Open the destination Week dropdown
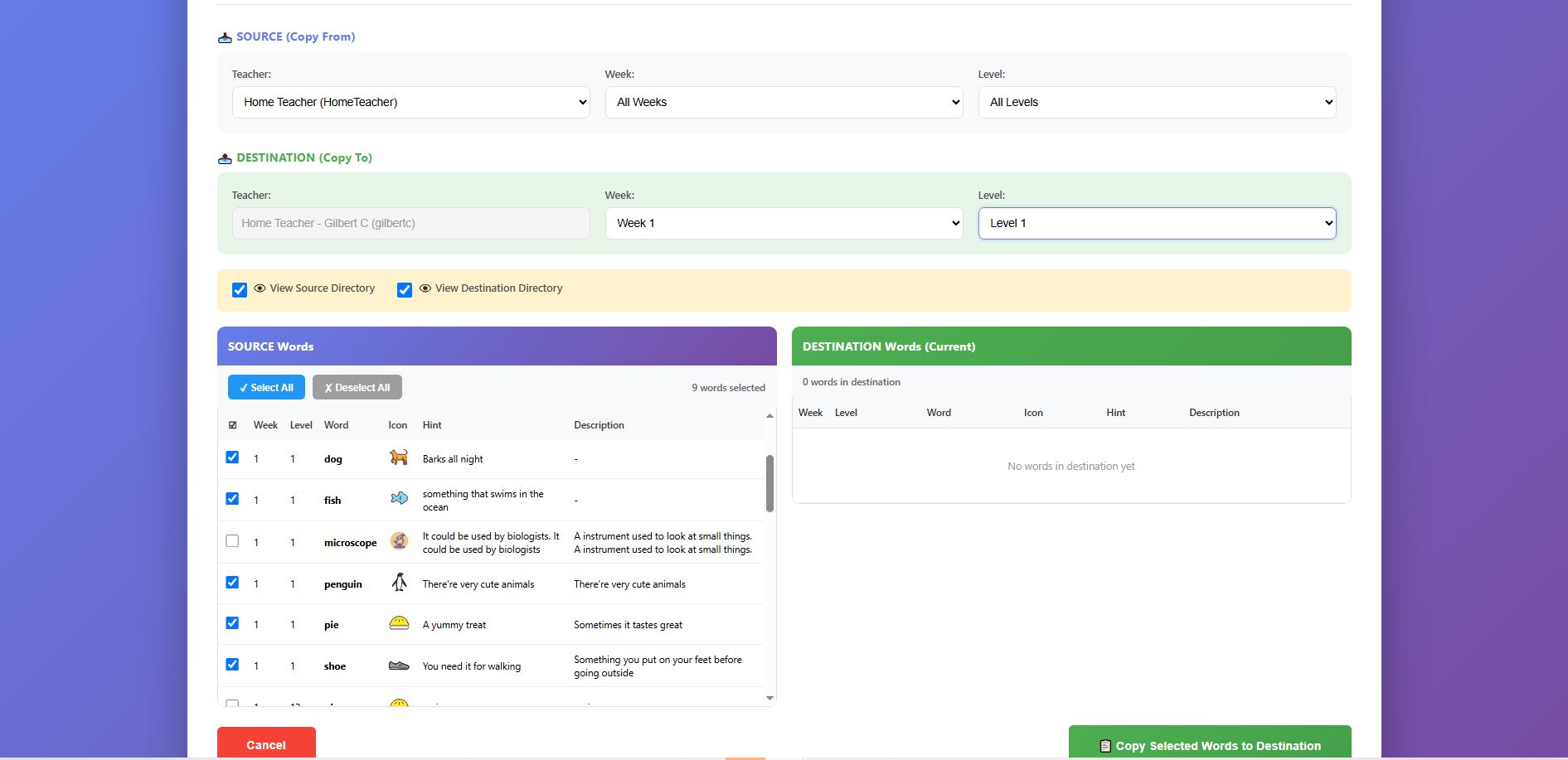Screen dimensions: 1568x760 tap(784, 223)
